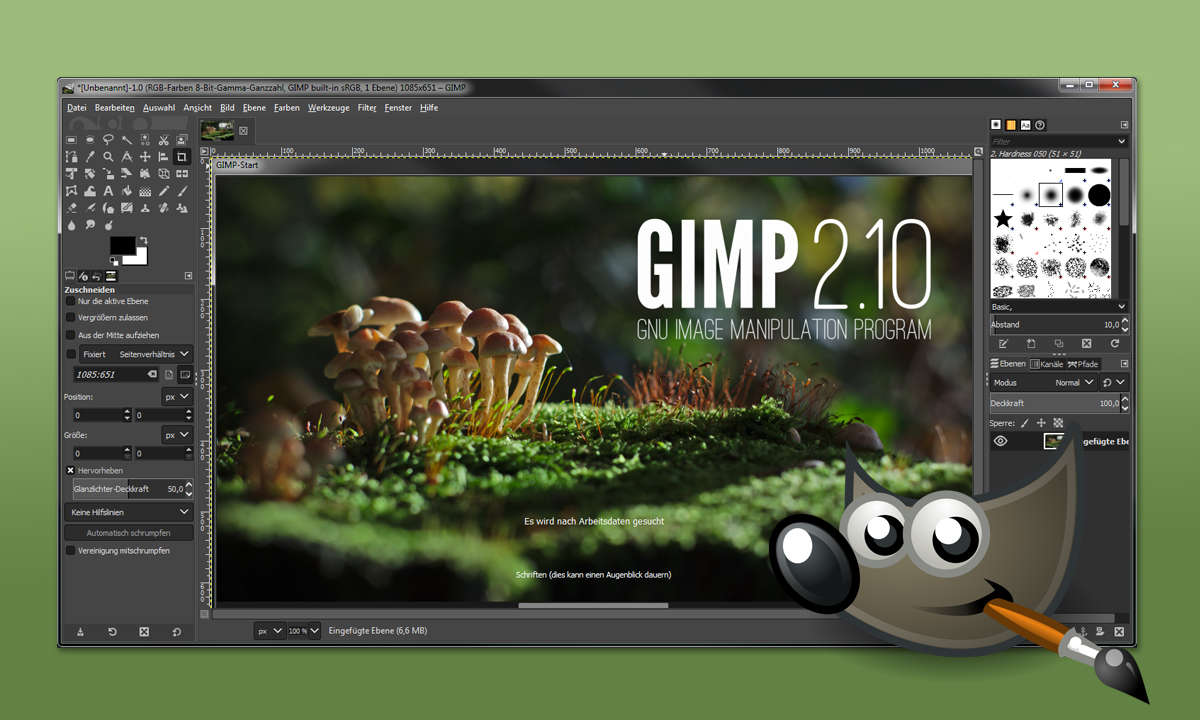The image size is (1200, 720).
Task: Click the 1085:651 aspect ratio field
Action: (108, 374)
